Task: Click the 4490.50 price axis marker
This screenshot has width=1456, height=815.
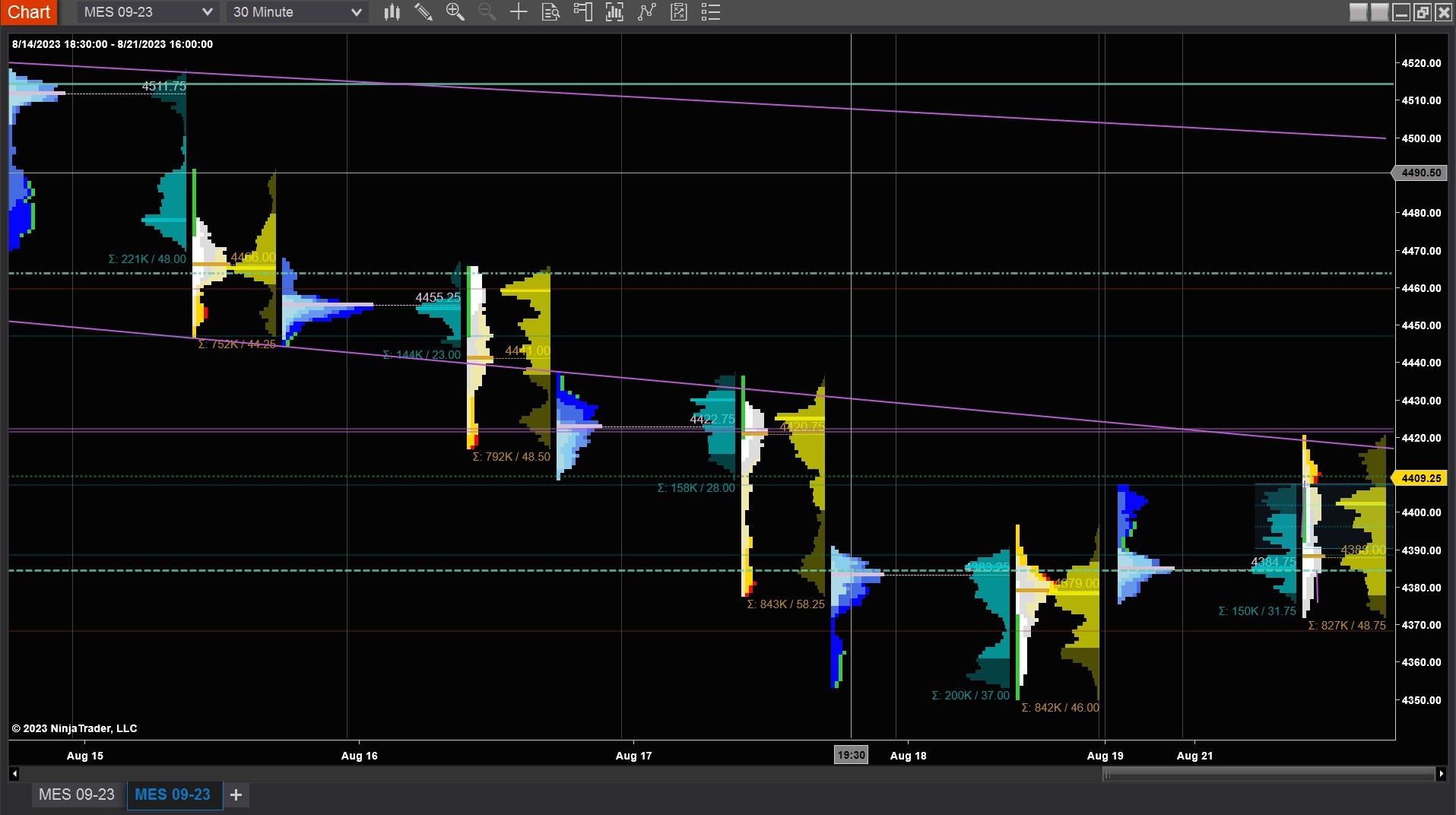Action: (1420, 173)
